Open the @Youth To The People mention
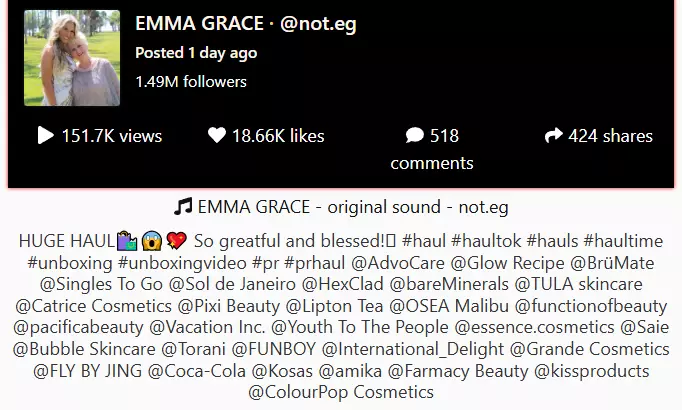Image resolution: width=682 pixels, height=410 pixels. pyautogui.click(x=360, y=327)
